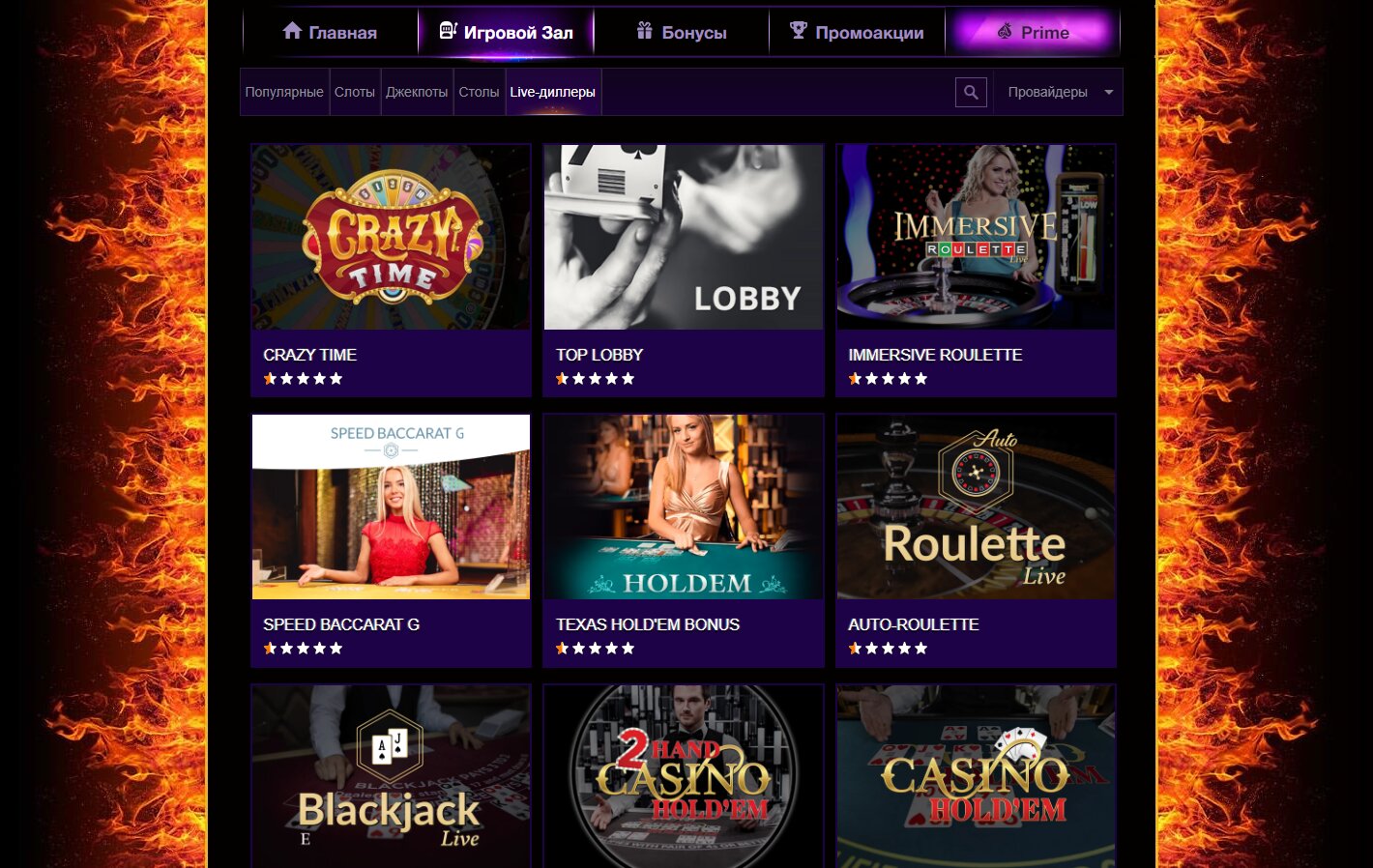Click the spade icon on Prime button
1373x868 pixels.
pyautogui.click(x=1005, y=31)
